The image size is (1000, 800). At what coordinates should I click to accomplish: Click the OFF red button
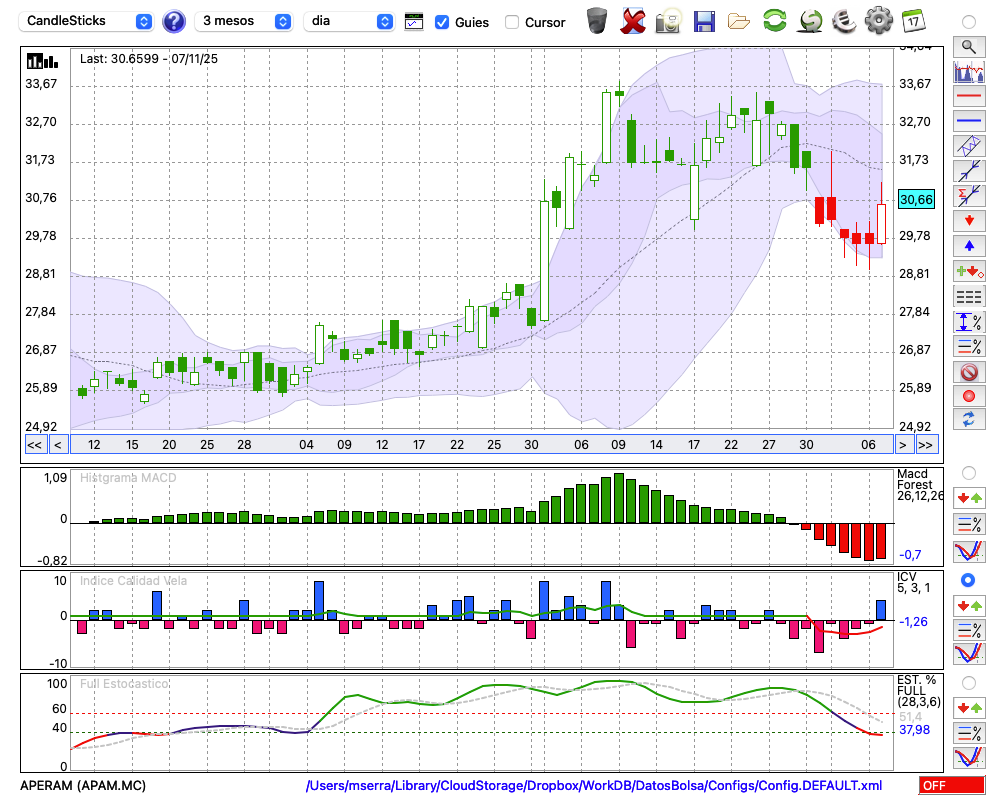(951, 786)
